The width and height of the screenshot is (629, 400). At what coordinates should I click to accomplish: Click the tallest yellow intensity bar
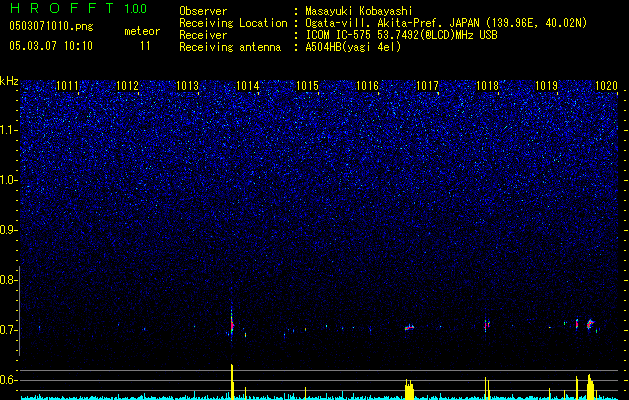coord(232,382)
